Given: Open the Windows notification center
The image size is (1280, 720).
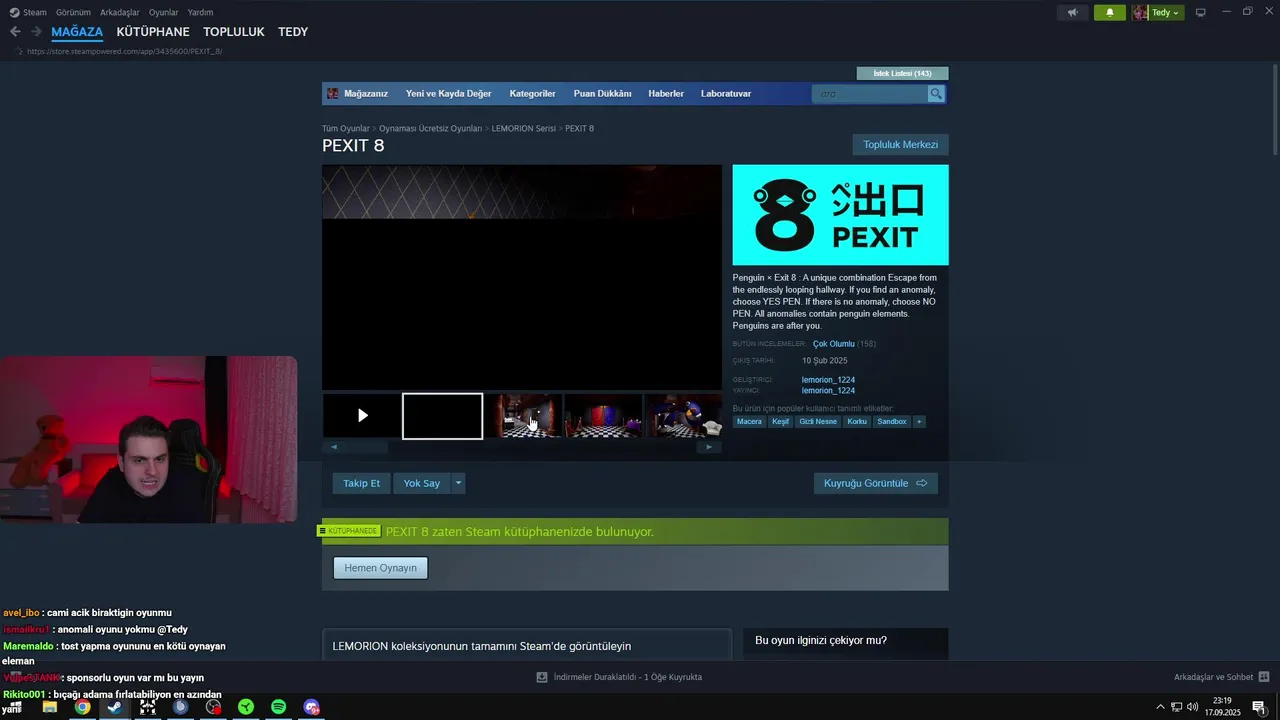Looking at the screenshot, I should point(1259,707).
